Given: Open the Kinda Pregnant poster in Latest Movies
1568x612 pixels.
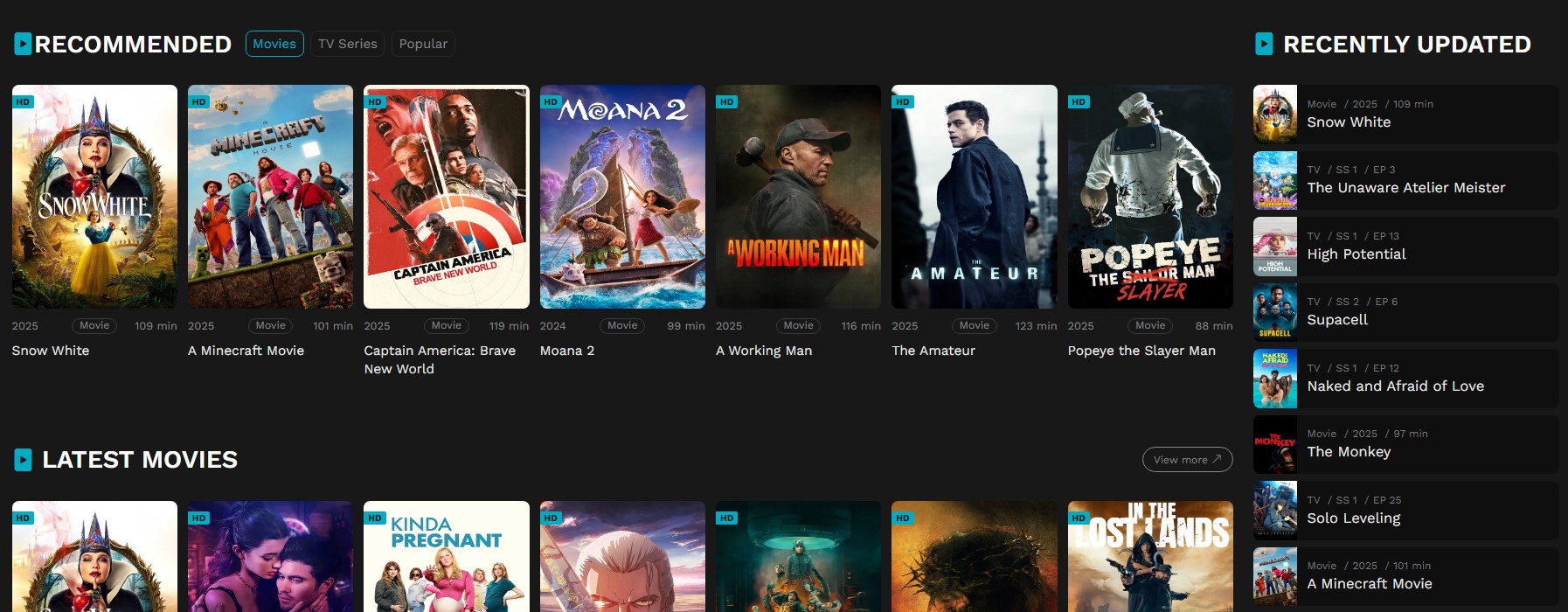Looking at the screenshot, I should (x=447, y=556).
